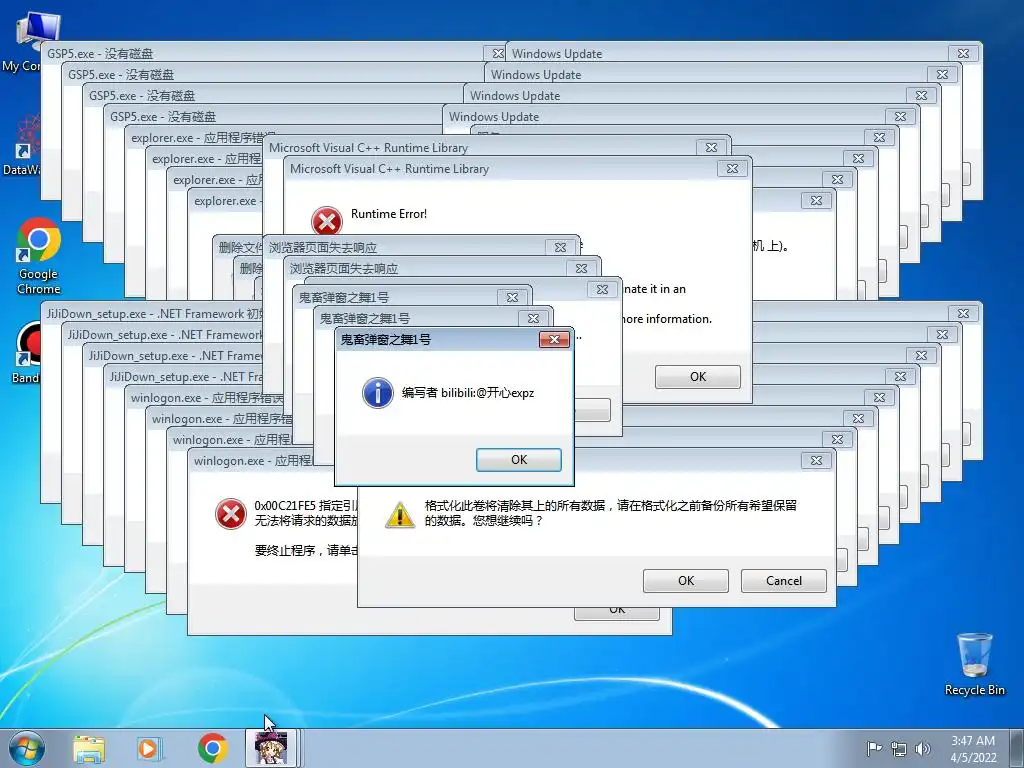This screenshot has height=768, width=1024.
Task: Close the front Microsoft Visual C++ Runtime Library dialog
Action: click(x=732, y=168)
